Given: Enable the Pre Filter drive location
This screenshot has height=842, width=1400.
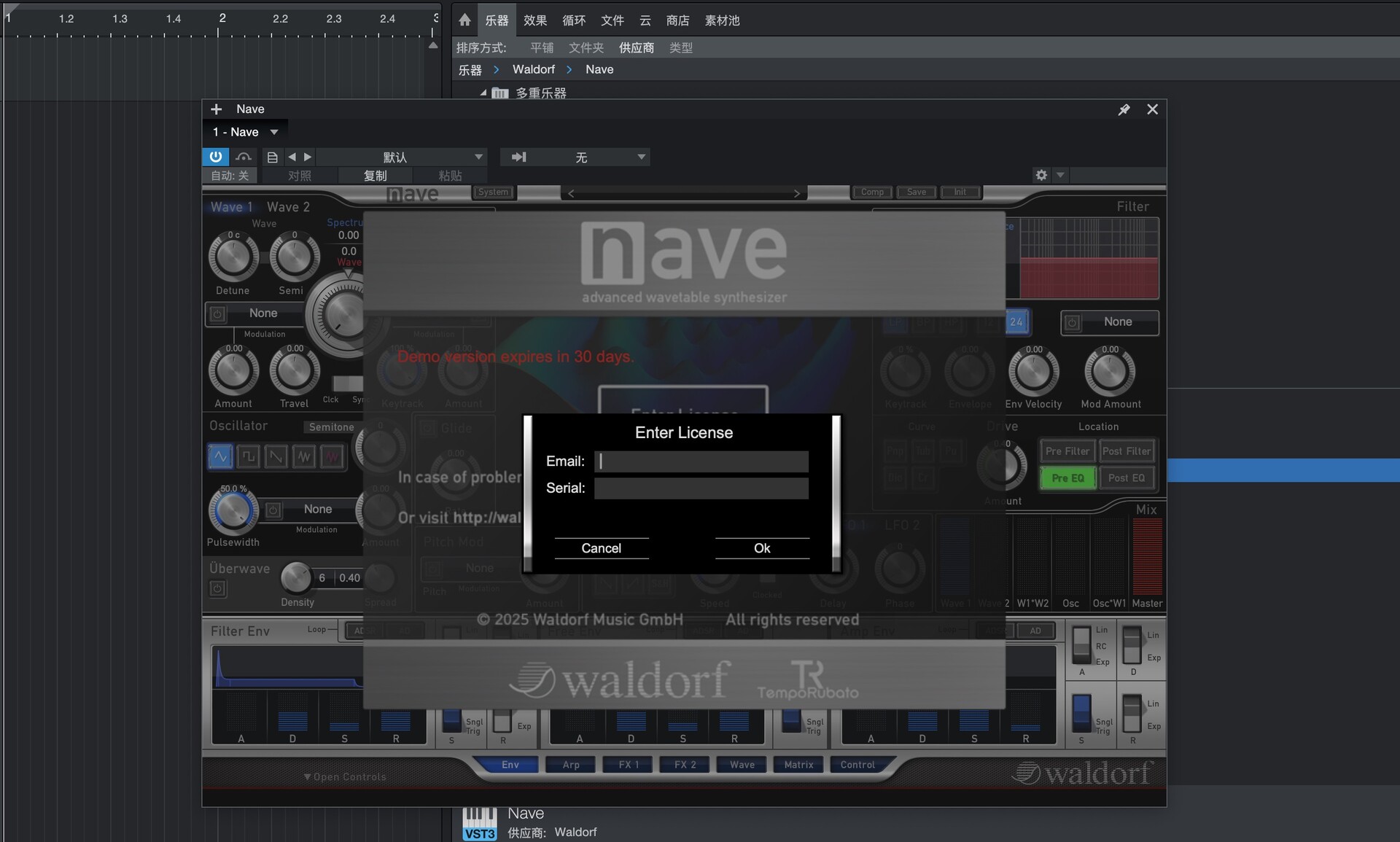Looking at the screenshot, I should pos(1067,451).
